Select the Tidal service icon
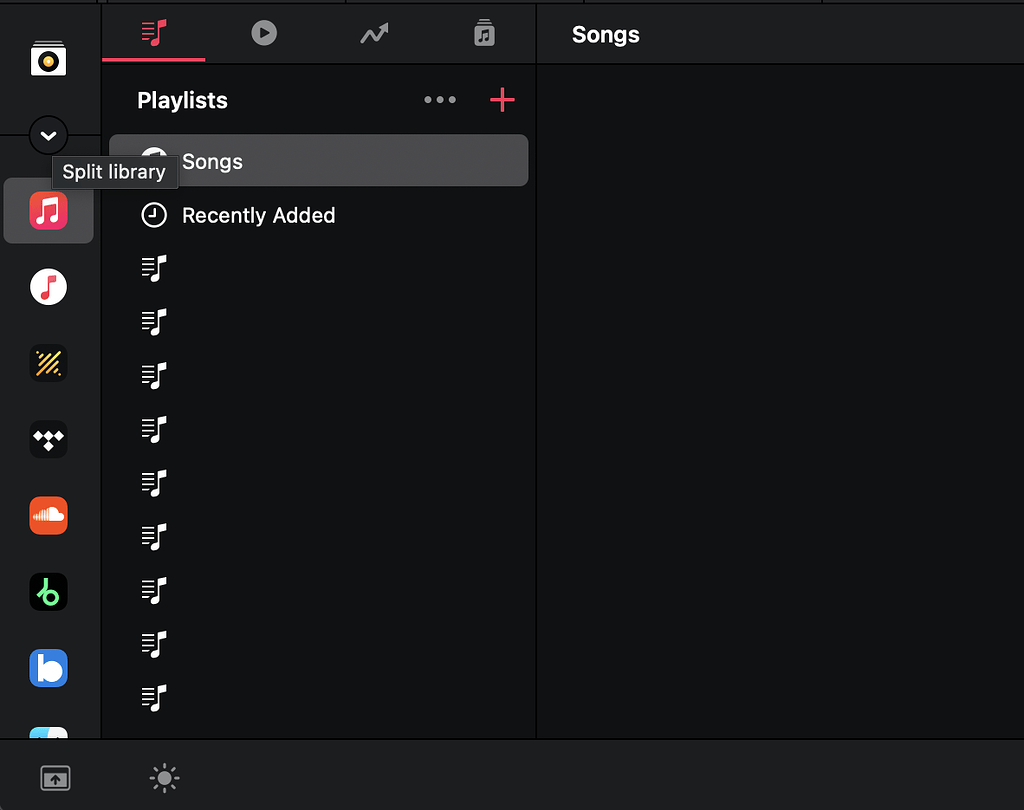Image resolution: width=1024 pixels, height=810 pixels. [48, 439]
